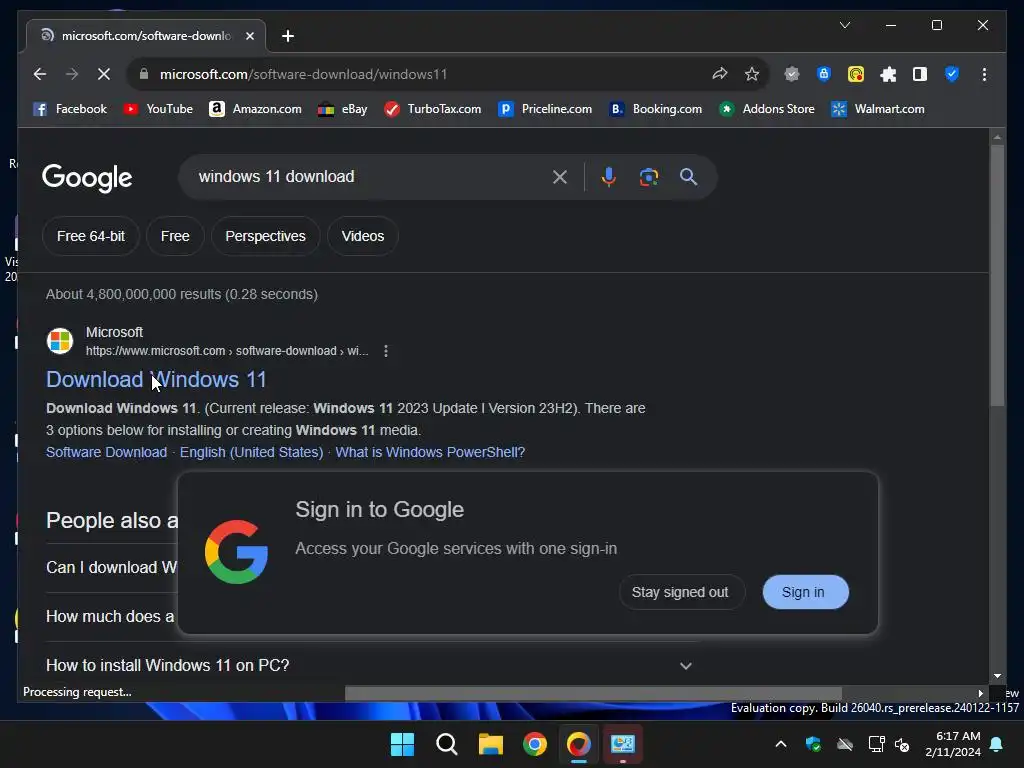
Task: Click the padlock site info icon
Action: [x=144, y=74]
